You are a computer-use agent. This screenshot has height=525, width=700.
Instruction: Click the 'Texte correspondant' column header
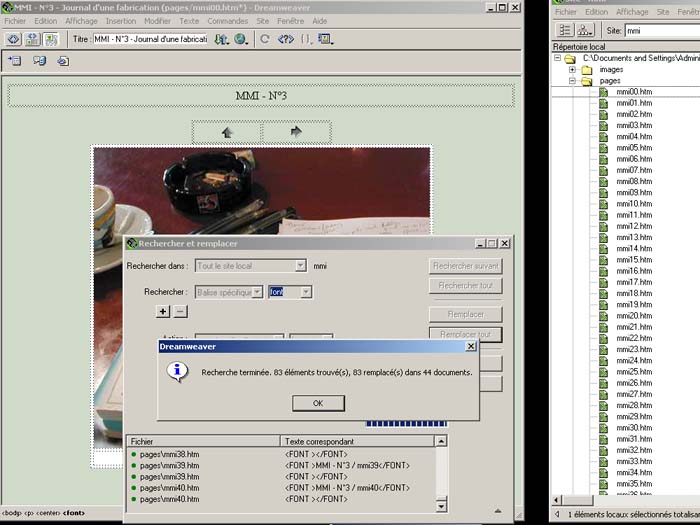[x=357, y=441]
